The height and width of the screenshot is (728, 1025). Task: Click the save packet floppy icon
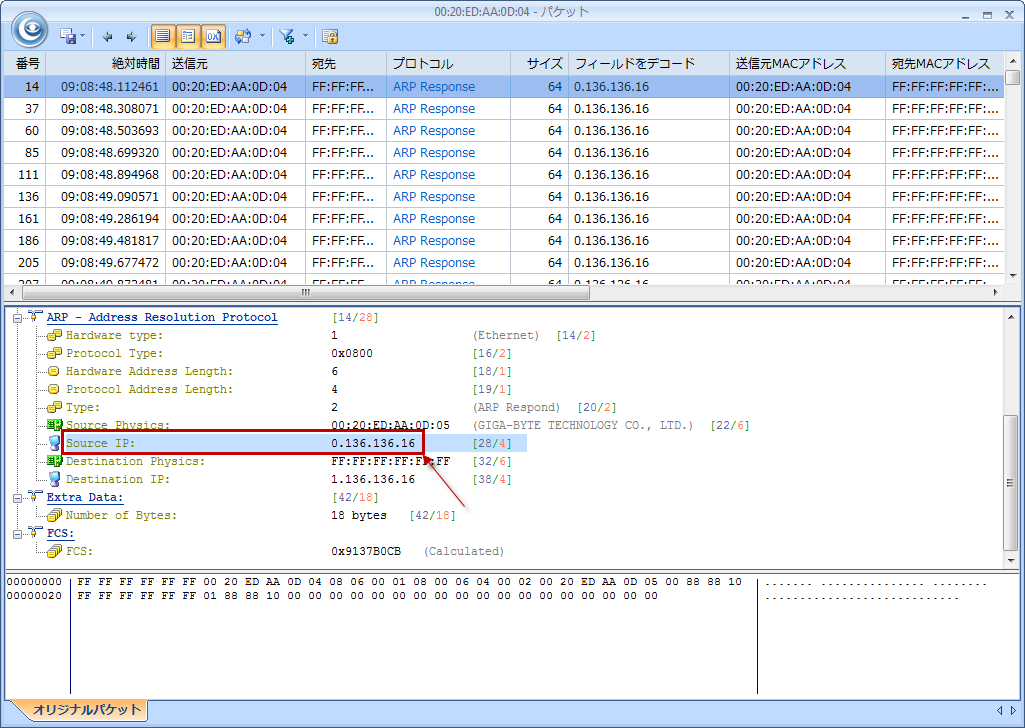click(x=68, y=37)
